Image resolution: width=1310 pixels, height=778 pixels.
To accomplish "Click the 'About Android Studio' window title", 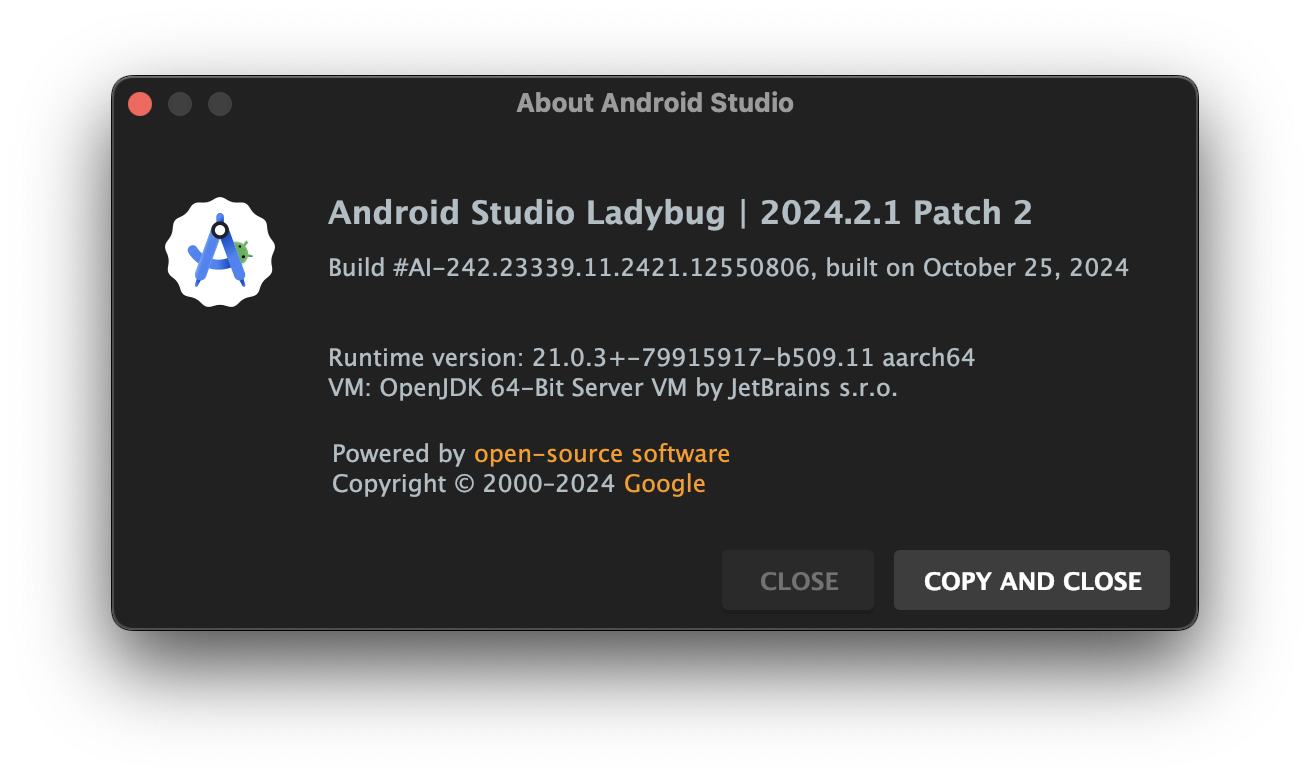I will coord(655,103).
